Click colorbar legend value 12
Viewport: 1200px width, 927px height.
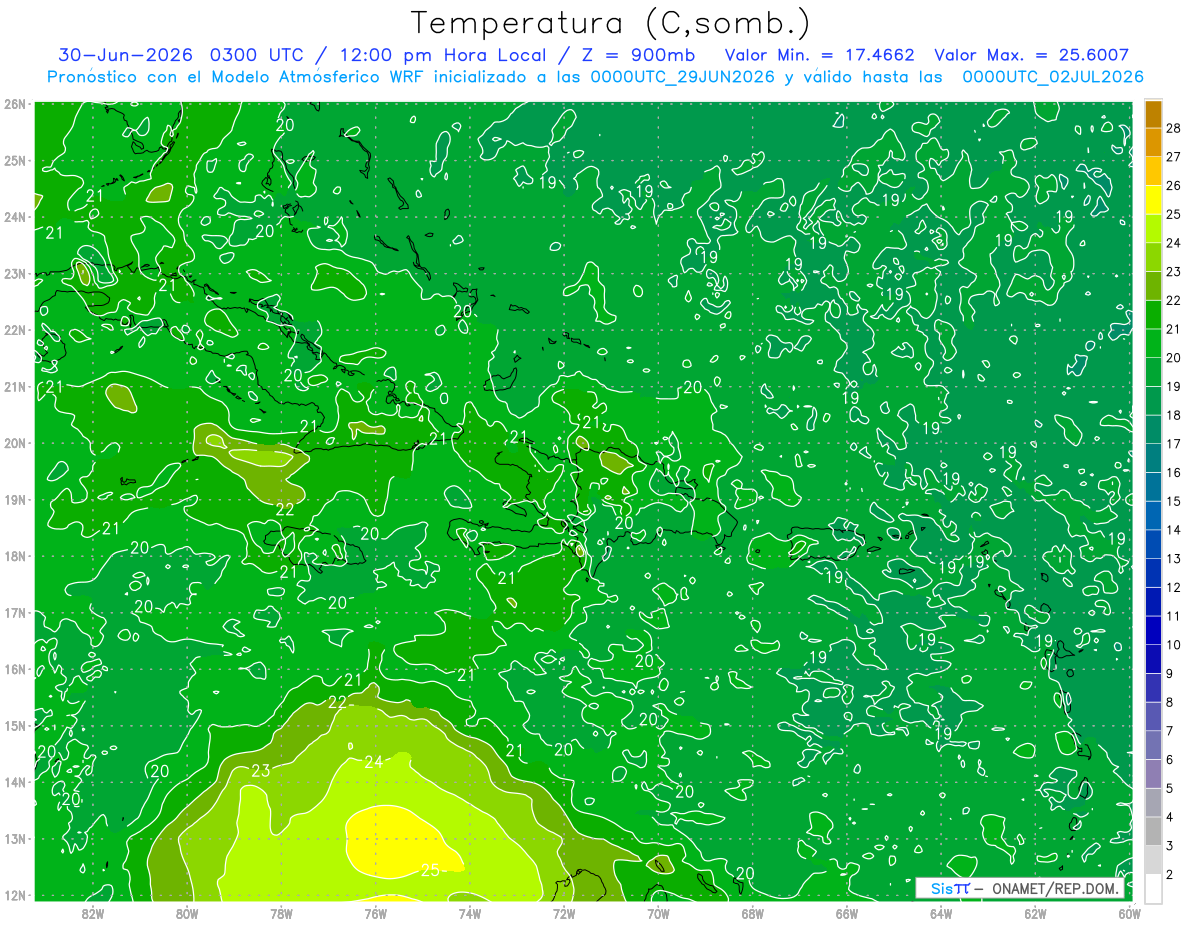1173,587
